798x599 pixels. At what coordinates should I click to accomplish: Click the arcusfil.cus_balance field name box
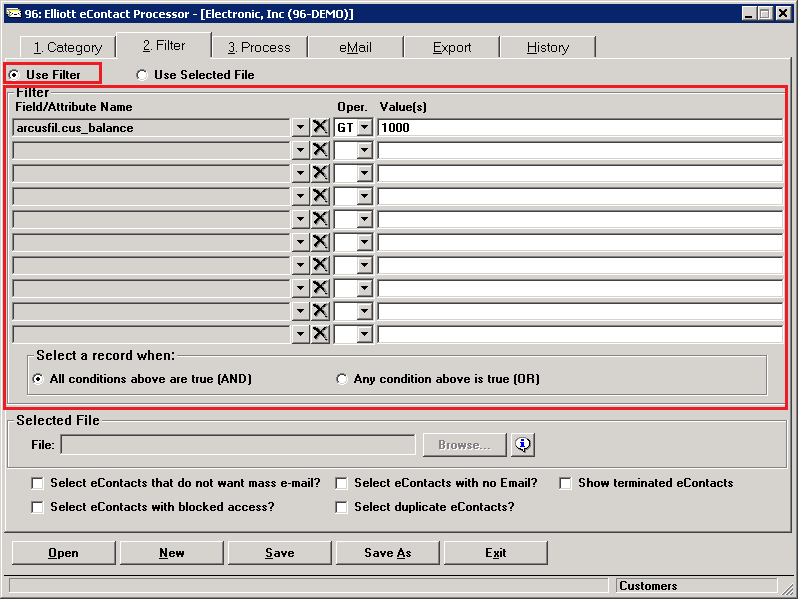click(x=152, y=127)
